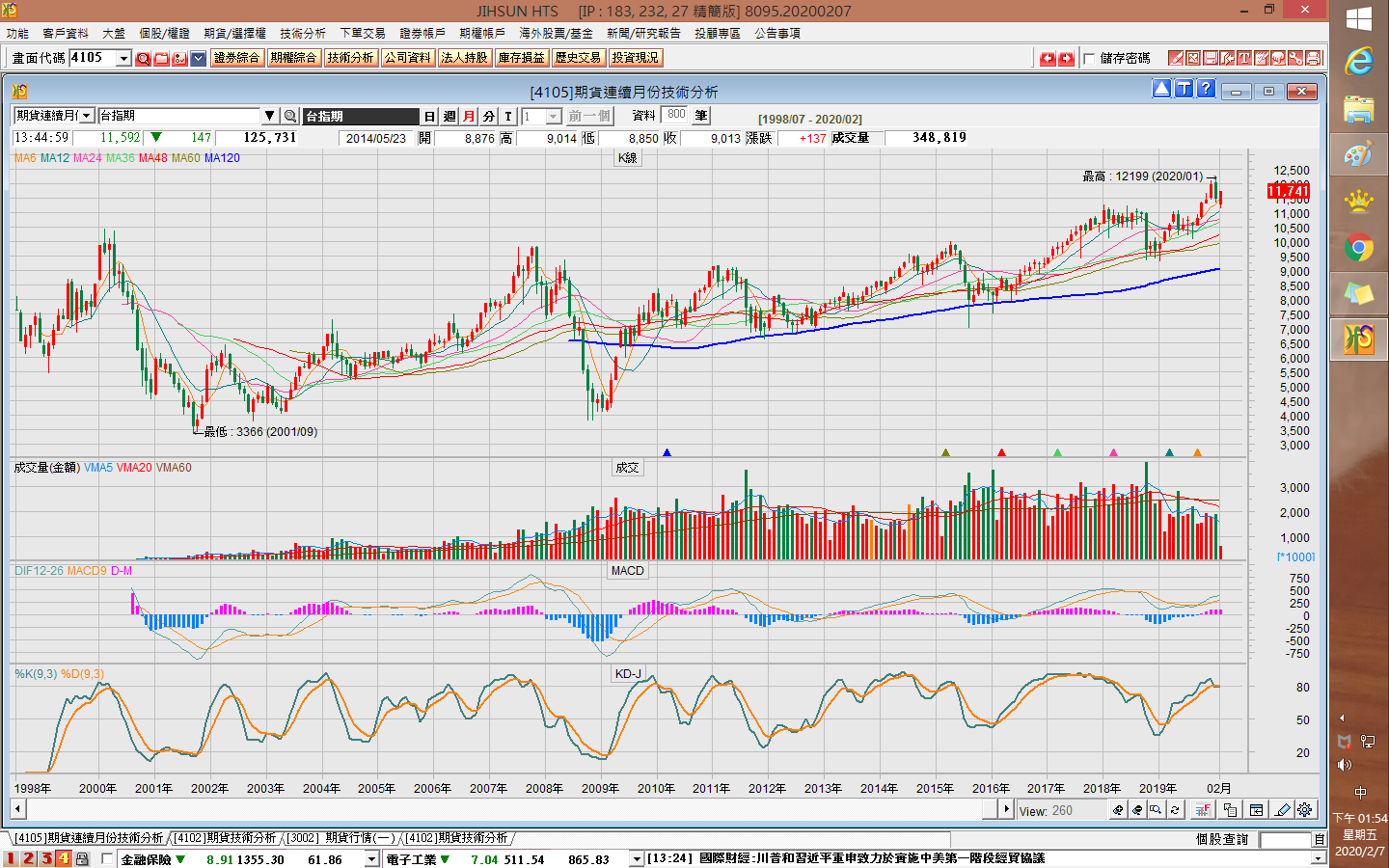Click the 筆 button beside data count

coord(701,116)
